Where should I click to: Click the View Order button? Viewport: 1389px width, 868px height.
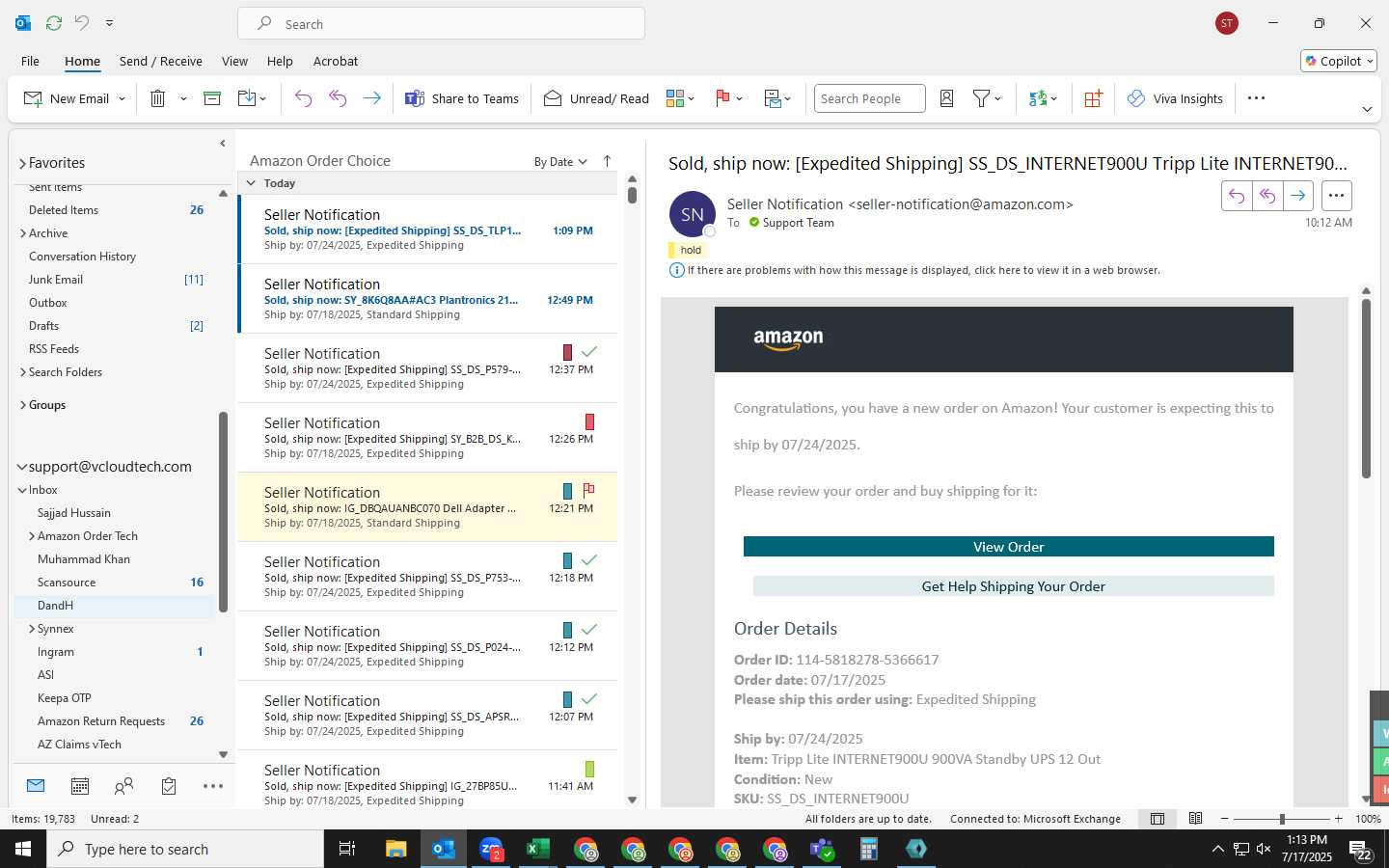[1008, 547]
